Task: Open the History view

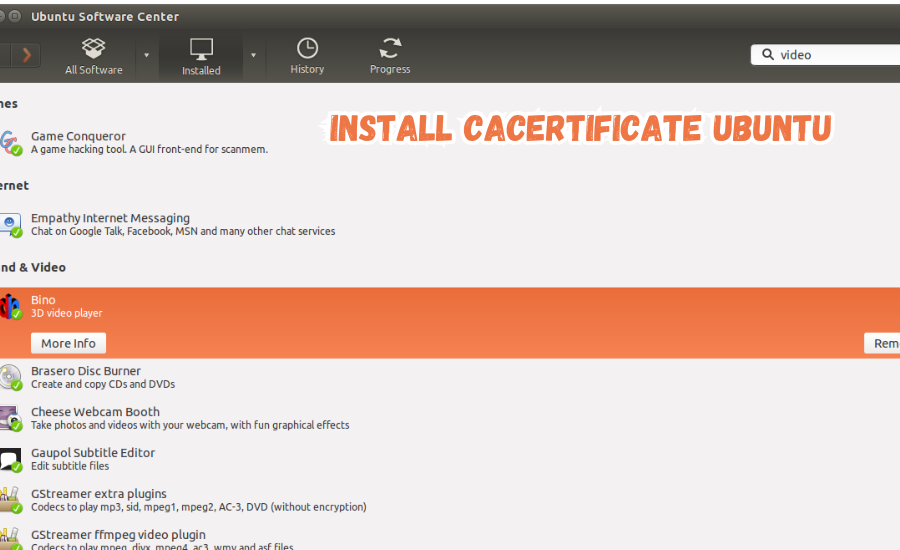Action: pos(307,56)
